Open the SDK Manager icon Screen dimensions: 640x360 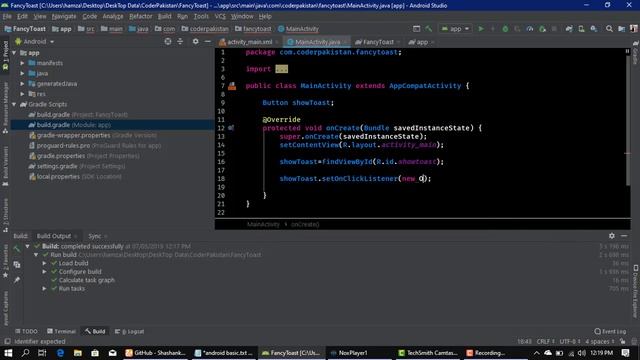[594, 29]
